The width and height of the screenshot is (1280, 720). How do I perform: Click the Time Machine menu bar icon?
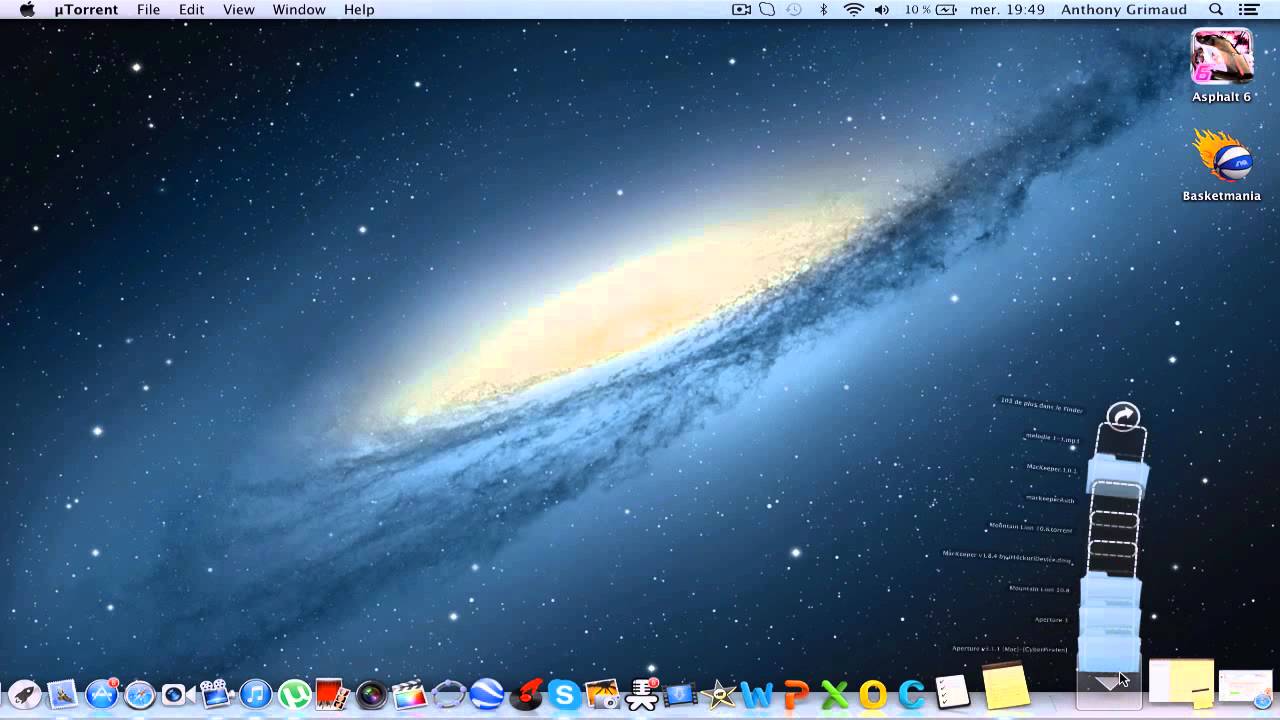click(x=794, y=9)
